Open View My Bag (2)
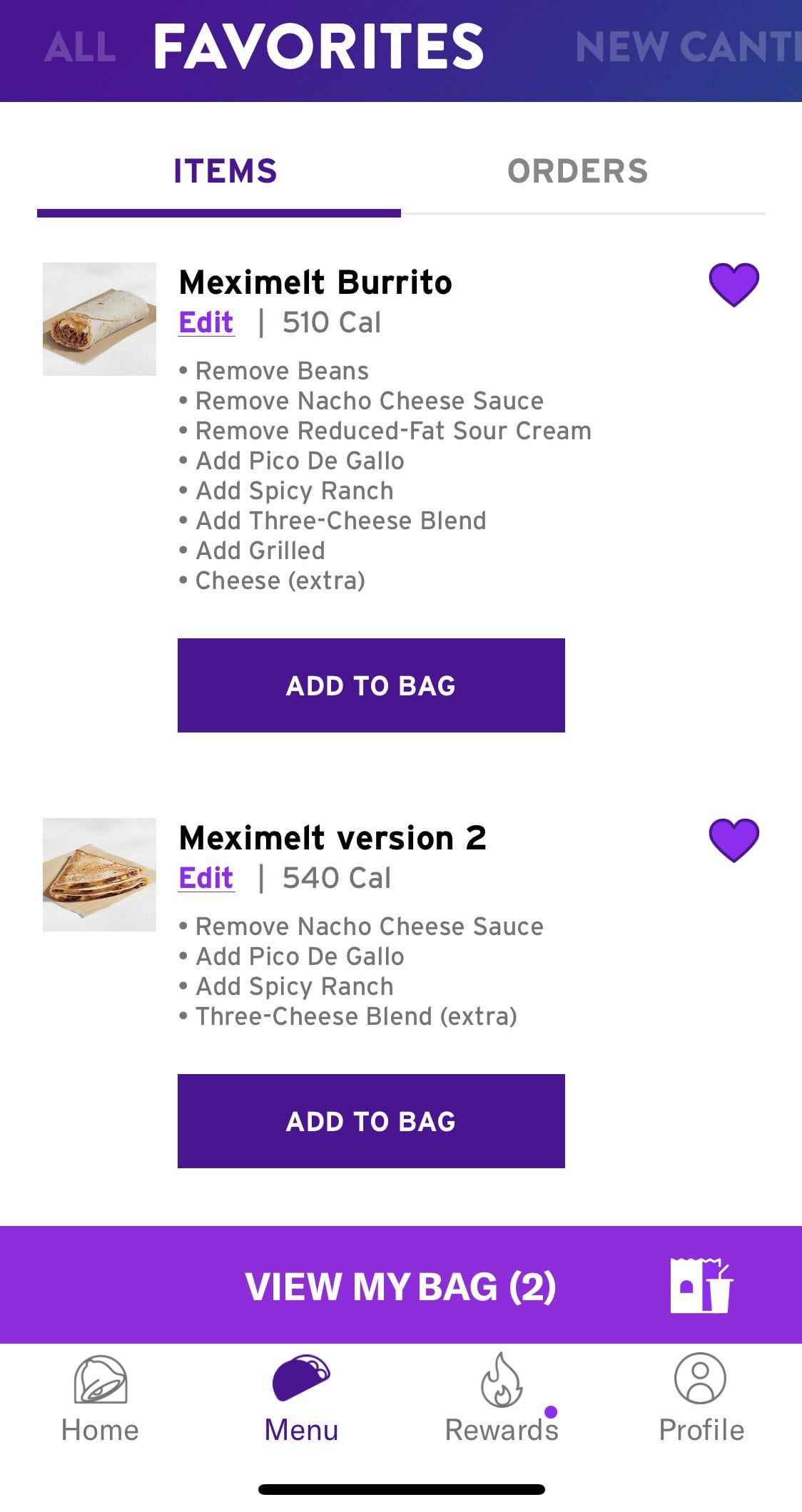Viewport: 802px width, 1512px height. [400, 1285]
